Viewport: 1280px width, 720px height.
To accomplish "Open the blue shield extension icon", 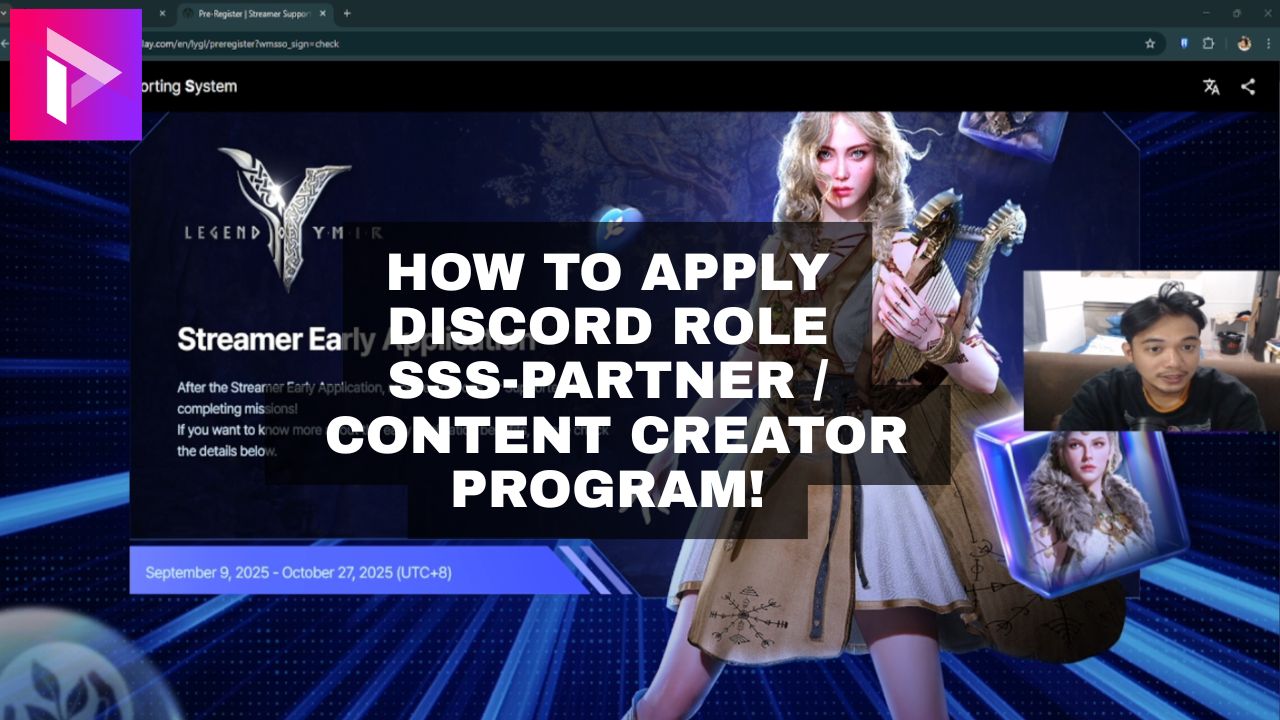I will click(1185, 44).
